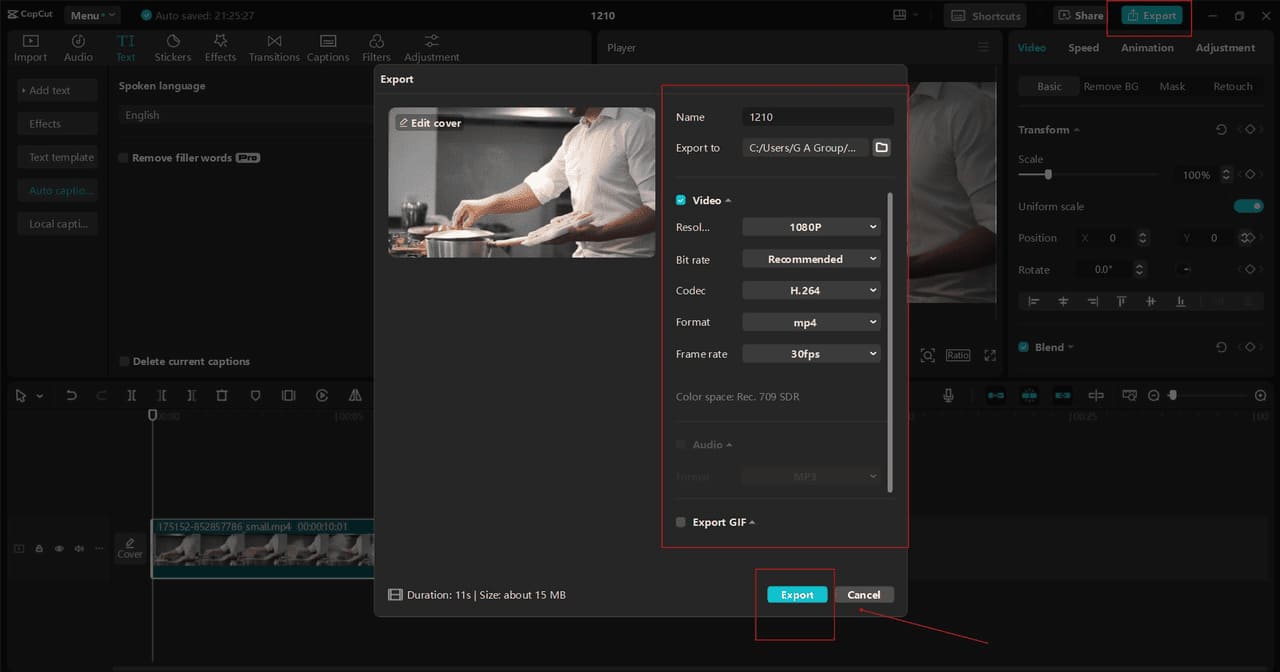The height and width of the screenshot is (672, 1280).
Task: Select the Transitions tool
Action: (x=273, y=45)
